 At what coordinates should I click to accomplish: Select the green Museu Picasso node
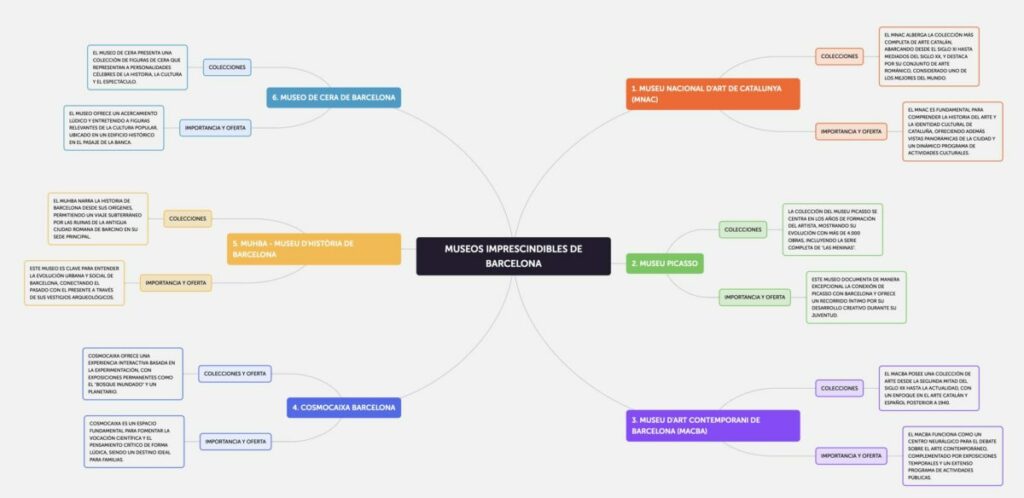coord(665,264)
